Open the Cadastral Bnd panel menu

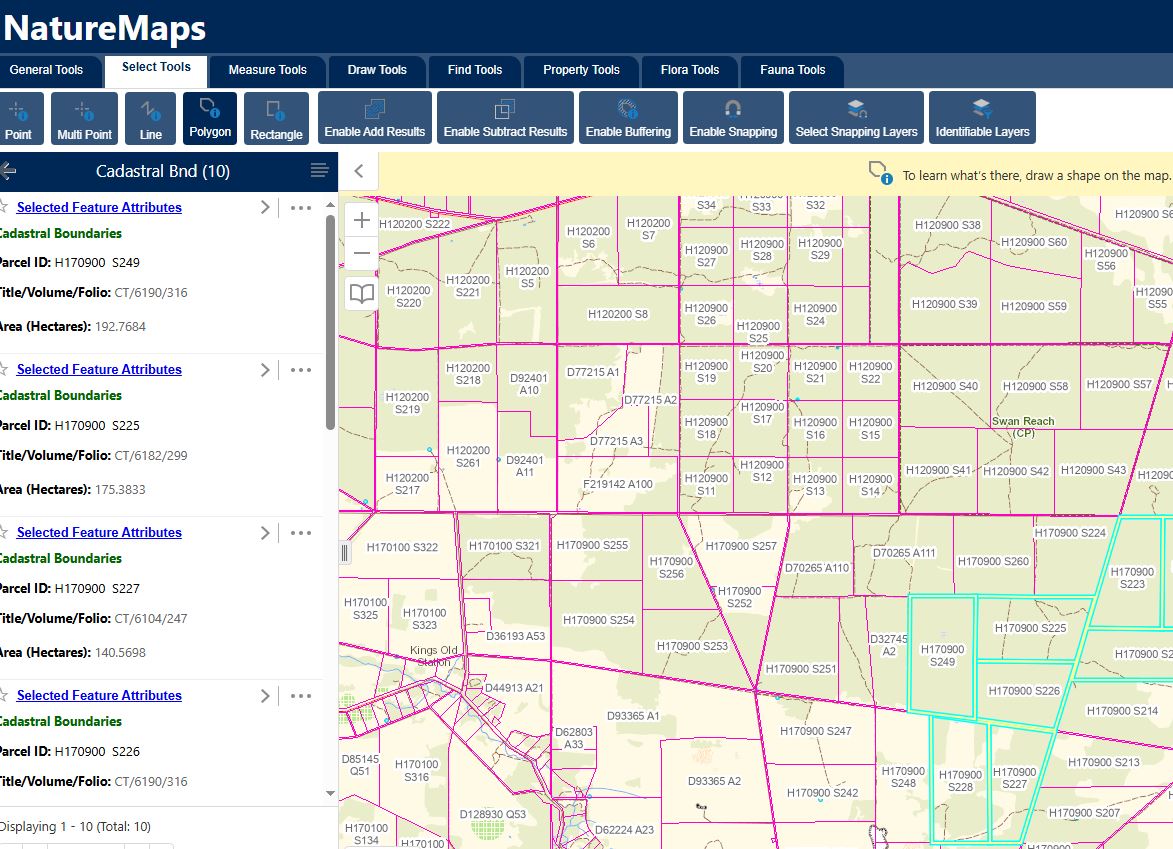[319, 171]
